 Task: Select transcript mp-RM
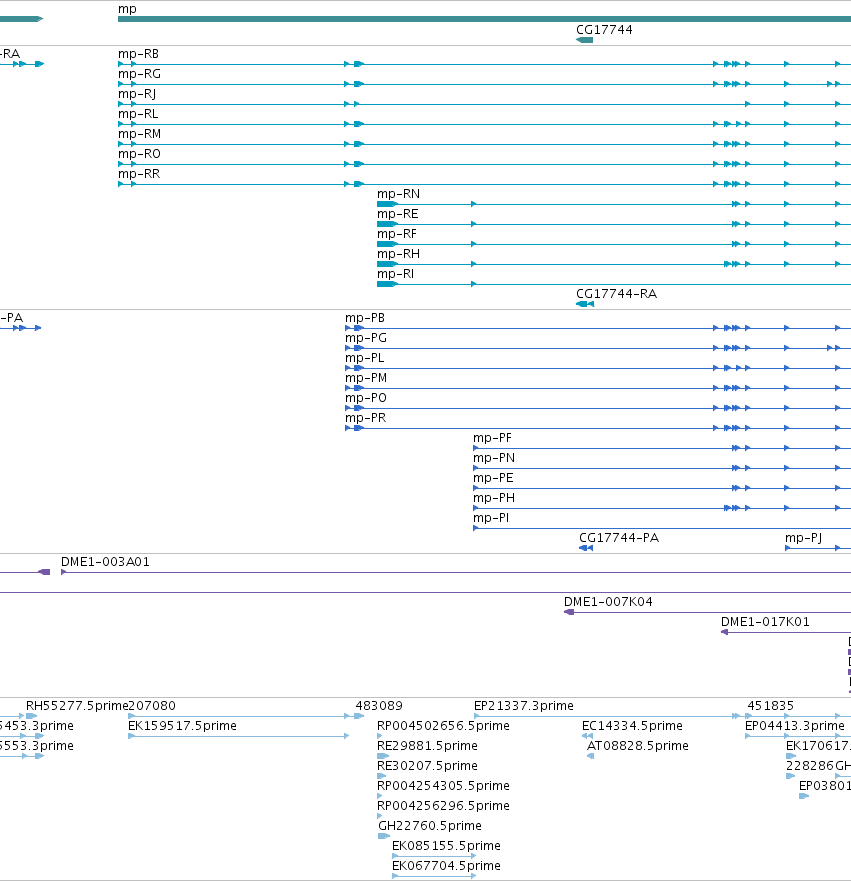139,134
